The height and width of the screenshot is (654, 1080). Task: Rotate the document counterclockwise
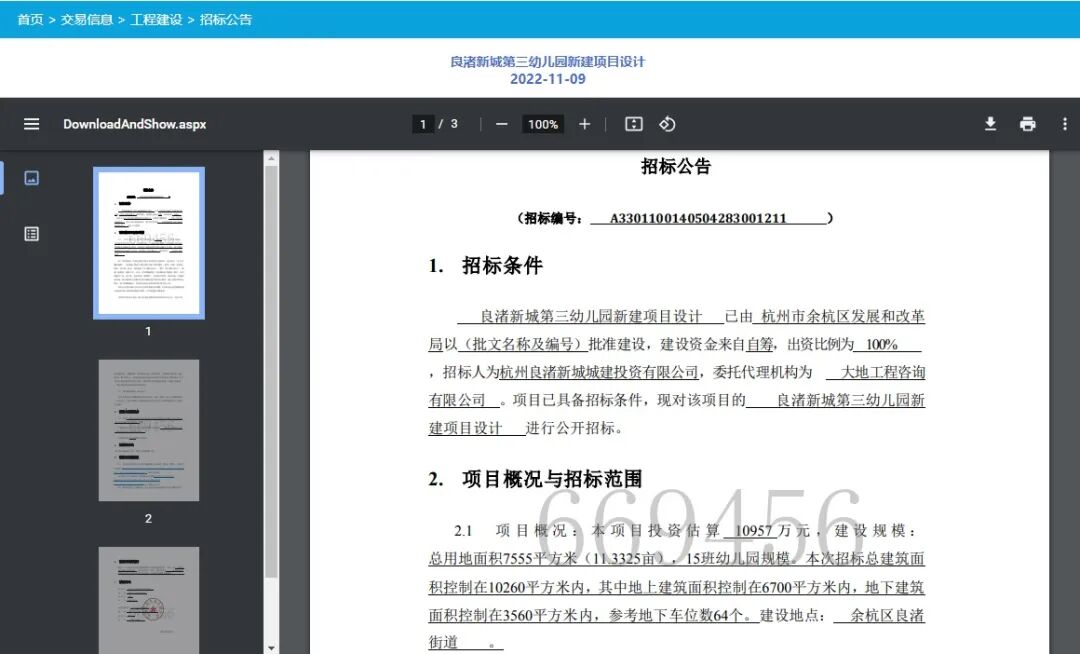[x=667, y=124]
